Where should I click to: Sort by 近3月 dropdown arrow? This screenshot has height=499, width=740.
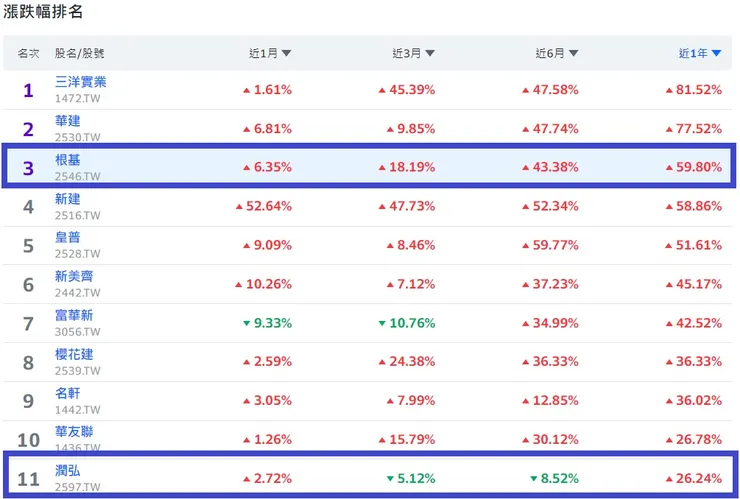click(x=430, y=53)
